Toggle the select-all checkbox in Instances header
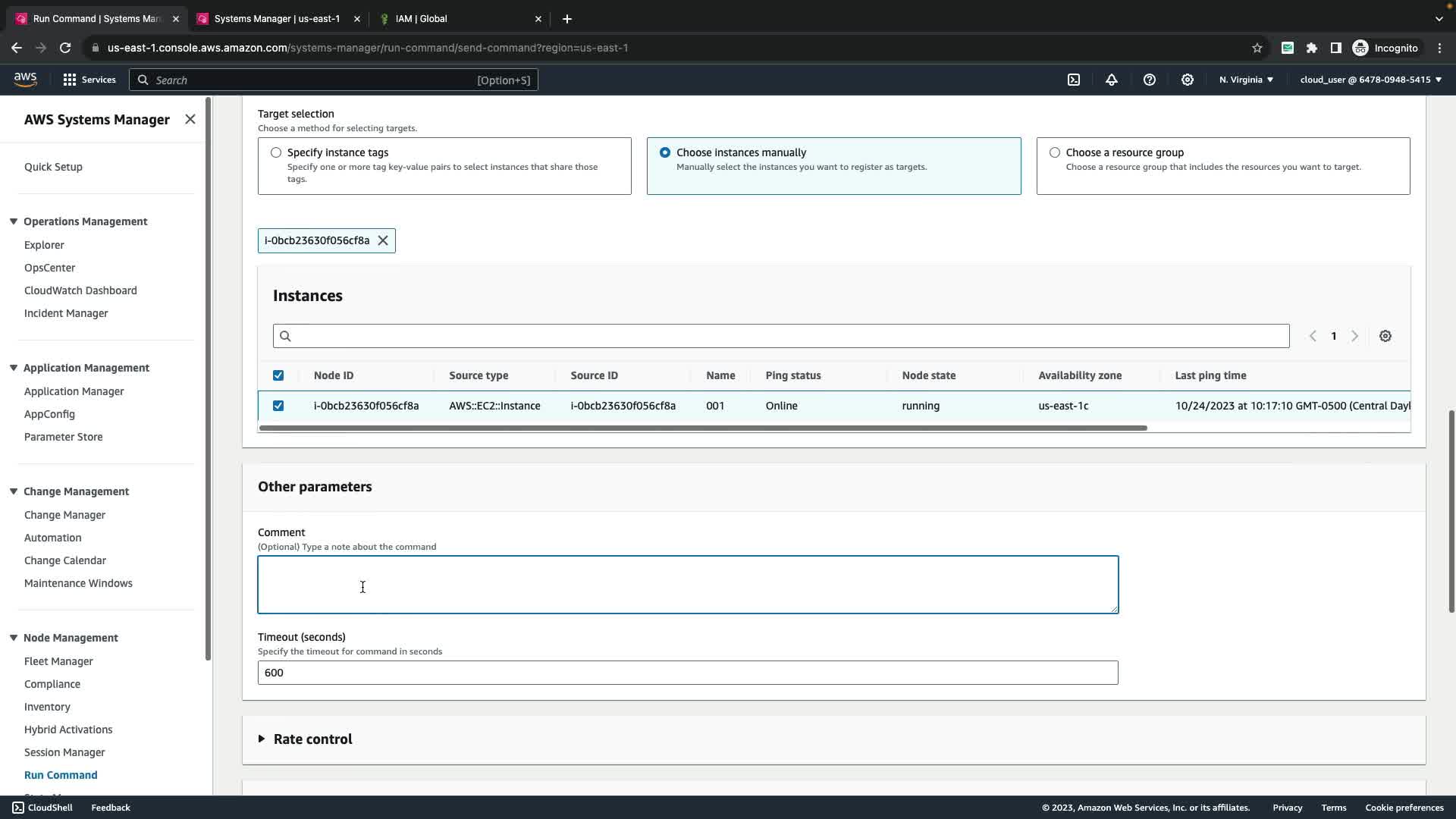This screenshot has width=1456, height=819. click(x=278, y=375)
